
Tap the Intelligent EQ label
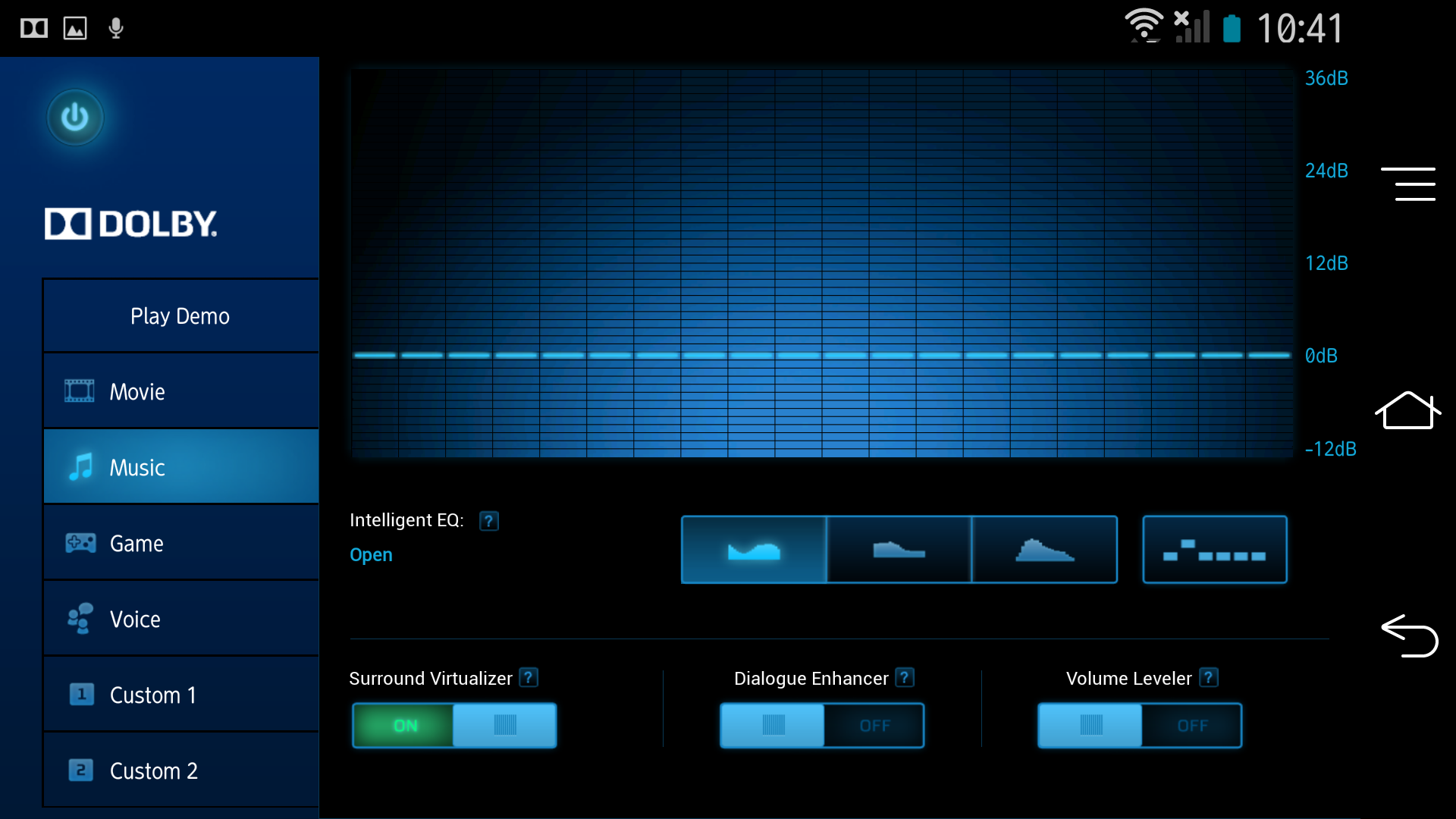(x=406, y=520)
